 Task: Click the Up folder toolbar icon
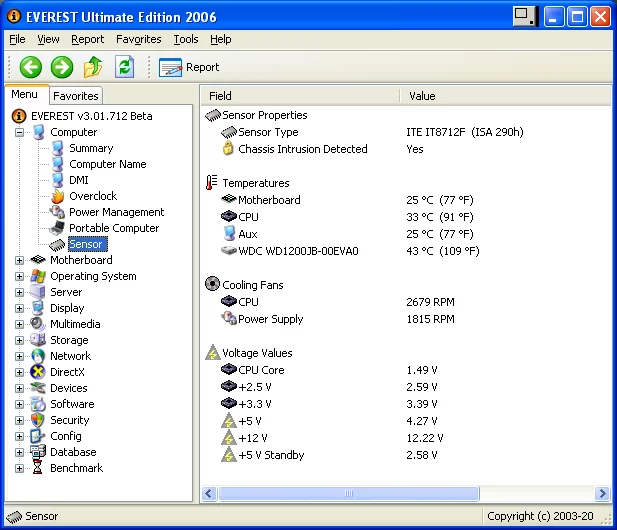[93, 67]
